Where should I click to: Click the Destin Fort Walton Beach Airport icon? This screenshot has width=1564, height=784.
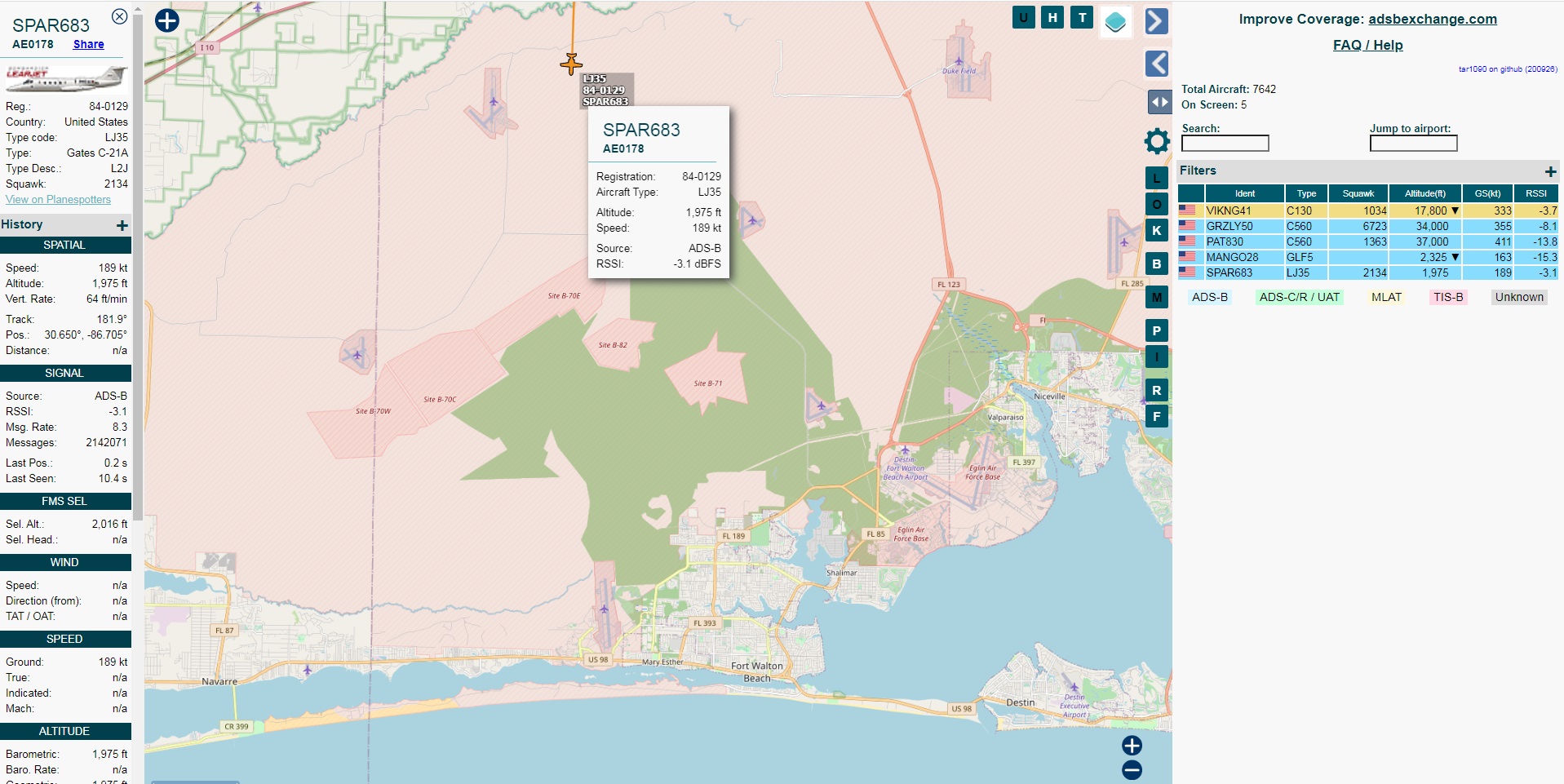coord(905,450)
